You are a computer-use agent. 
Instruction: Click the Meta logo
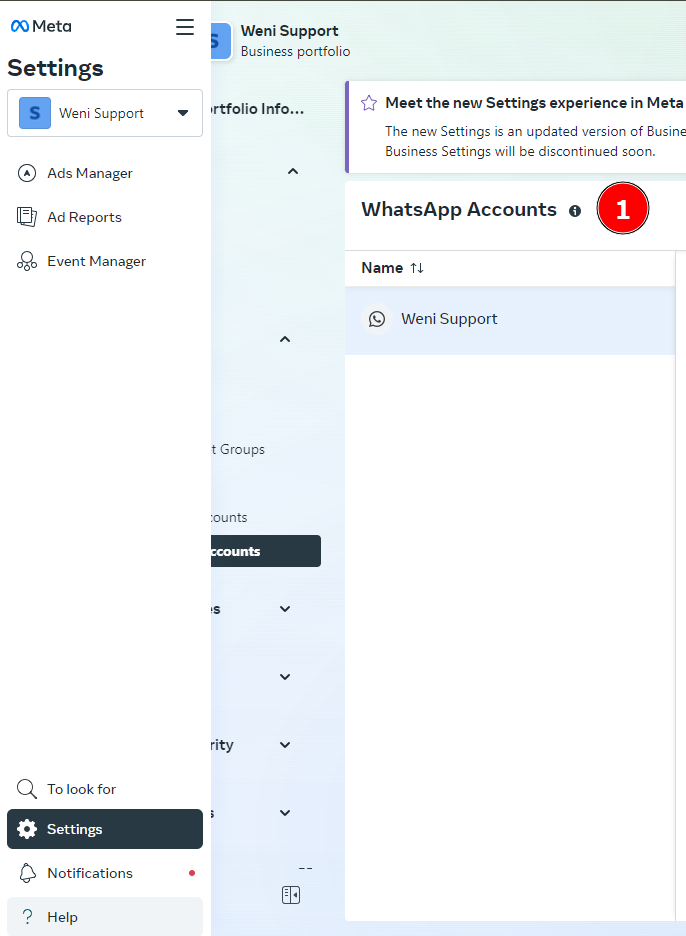(40, 26)
